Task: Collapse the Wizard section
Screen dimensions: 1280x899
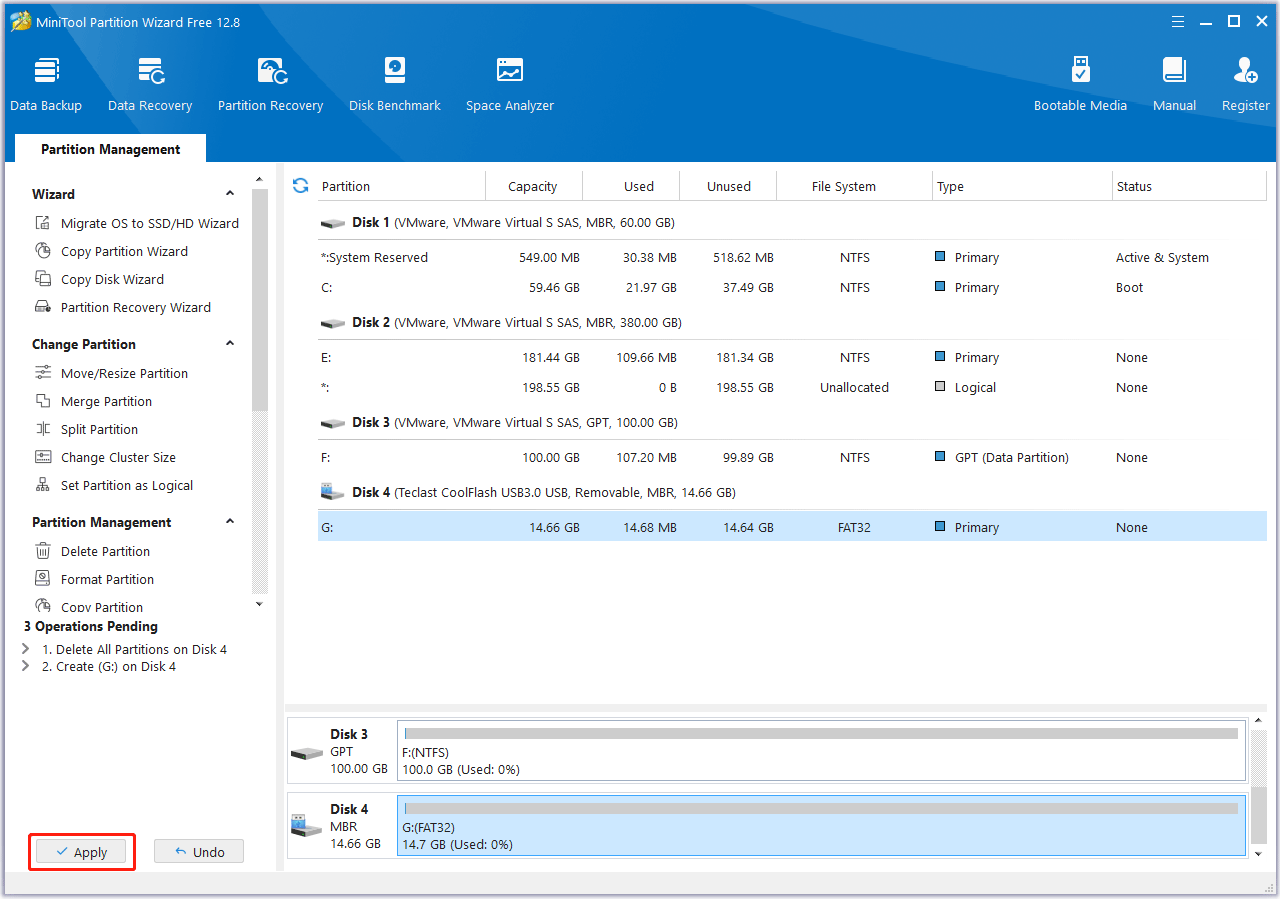Action: click(230, 194)
